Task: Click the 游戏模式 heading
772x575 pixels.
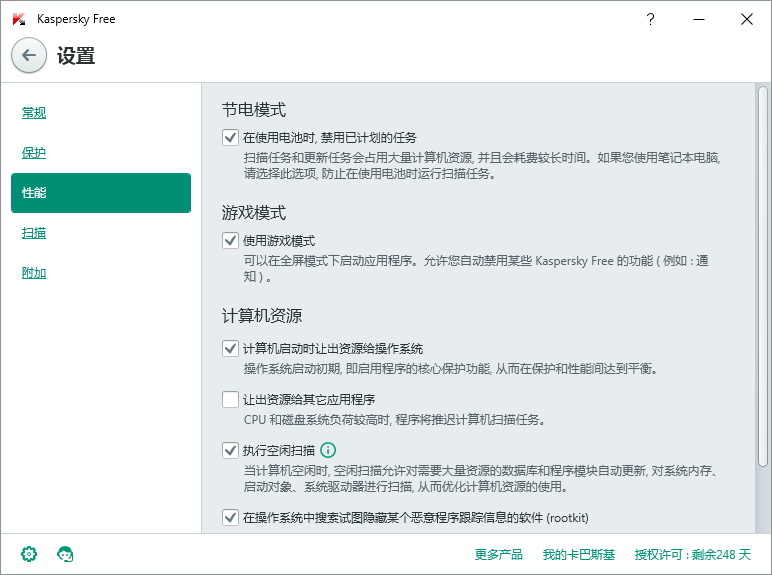Action: [254, 213]
